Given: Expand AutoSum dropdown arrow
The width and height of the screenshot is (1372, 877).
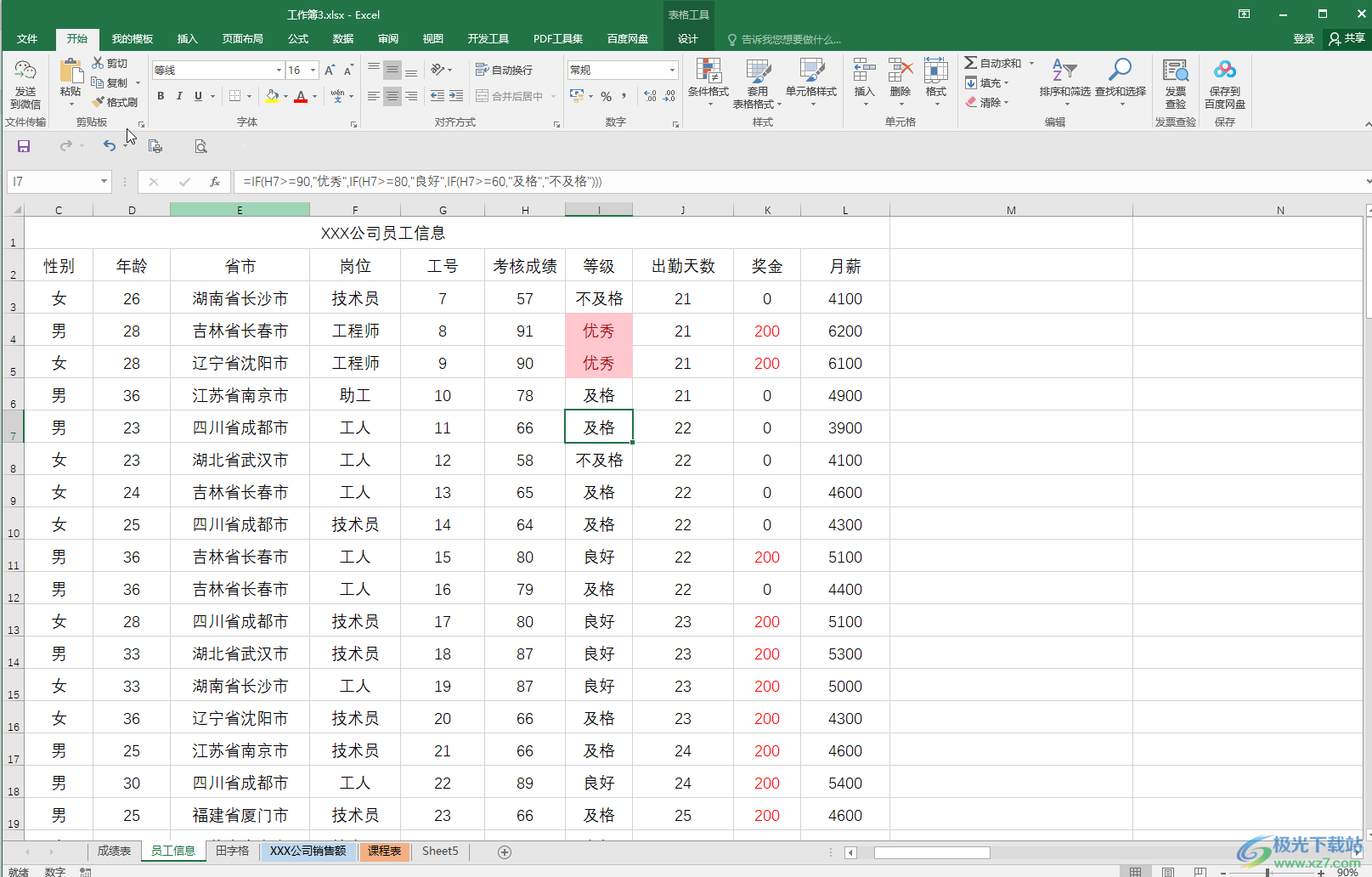Looking at the screenshot, I should [x=1031, y=63].
